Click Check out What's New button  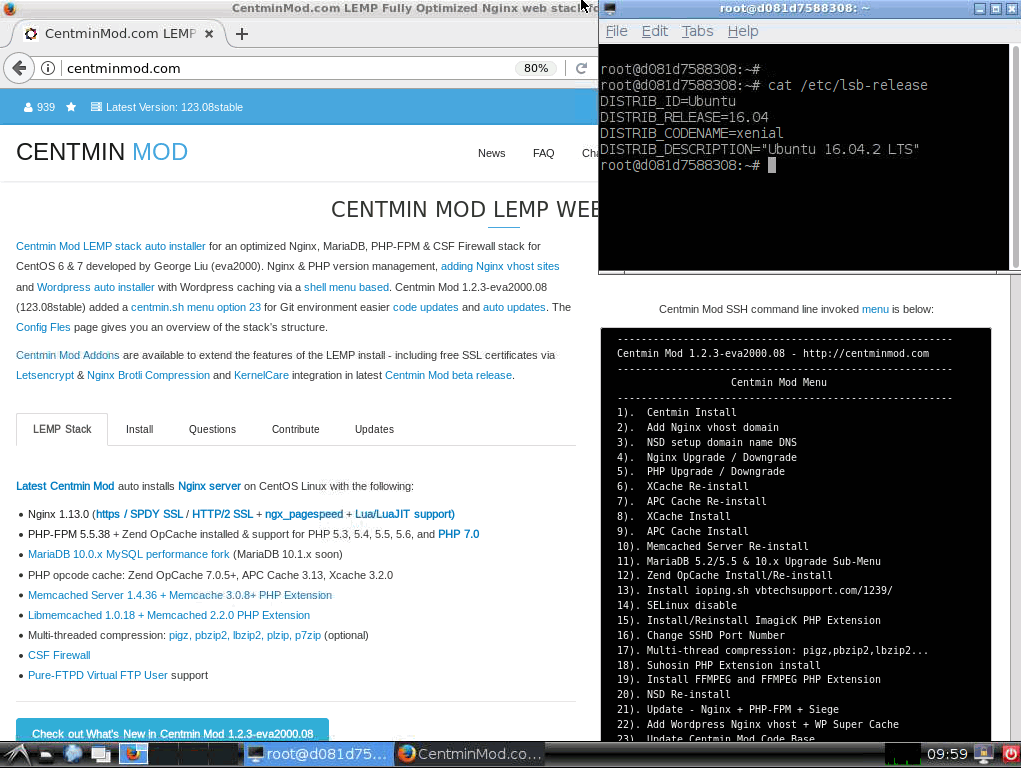click(173, 730)
